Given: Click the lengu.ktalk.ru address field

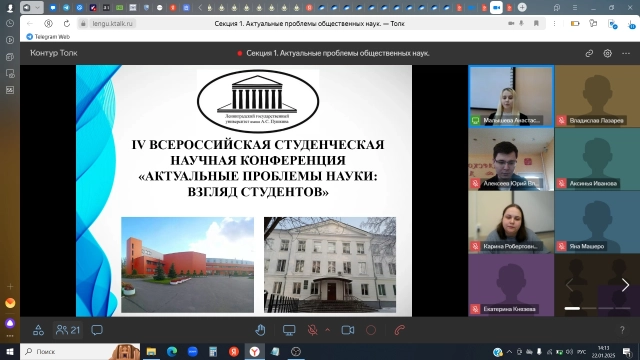Looking at the screenshot, I should click(x=112, y=24).
